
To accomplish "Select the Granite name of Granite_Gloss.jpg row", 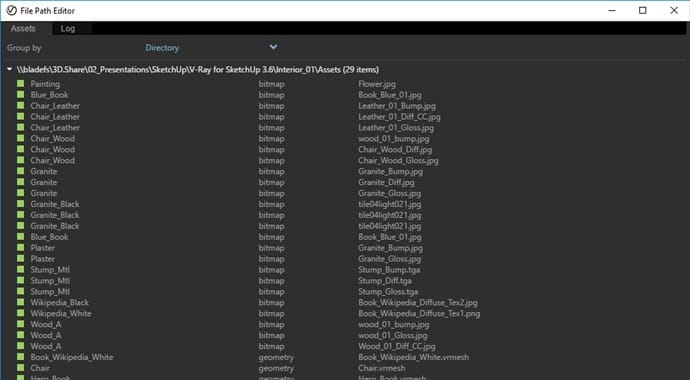I will click(44, 193).
